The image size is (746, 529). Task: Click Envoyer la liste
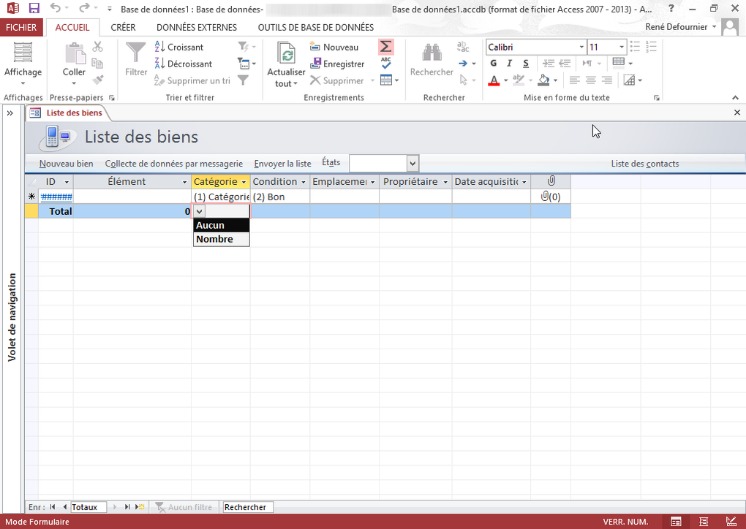pyautogui.click(x=282, y=164)
